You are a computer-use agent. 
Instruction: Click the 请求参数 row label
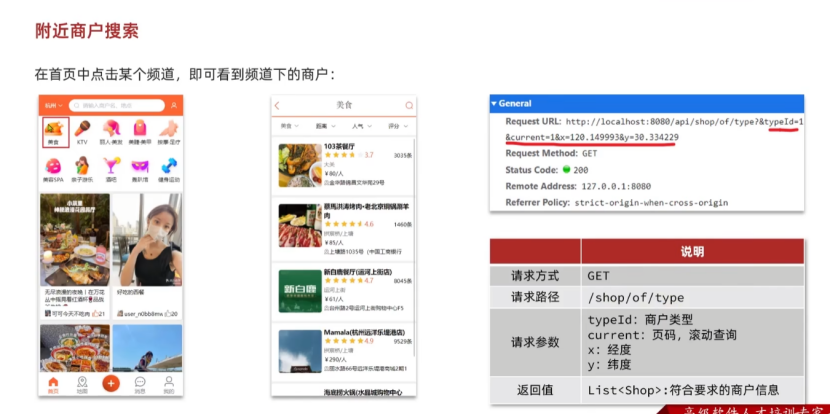pyautogui.click(x=535, y=342)
